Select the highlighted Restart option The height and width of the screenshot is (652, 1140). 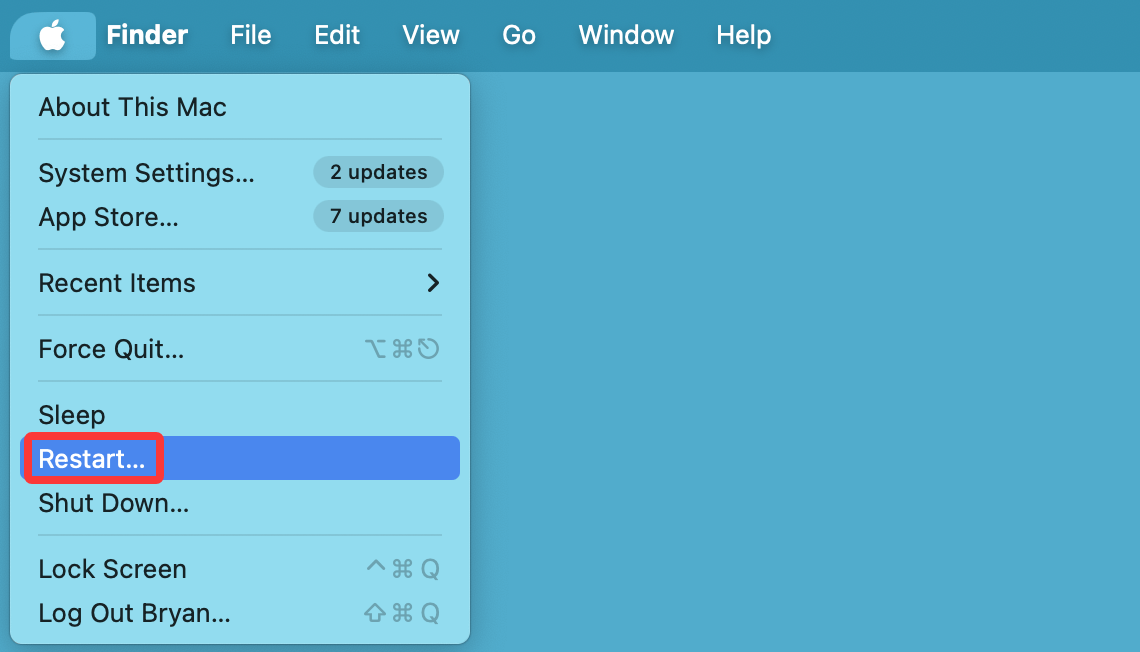coord(92,458)
